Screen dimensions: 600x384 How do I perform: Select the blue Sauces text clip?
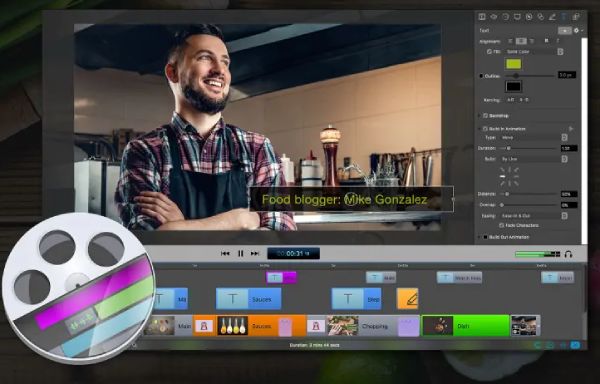click(x=248, y=299)
